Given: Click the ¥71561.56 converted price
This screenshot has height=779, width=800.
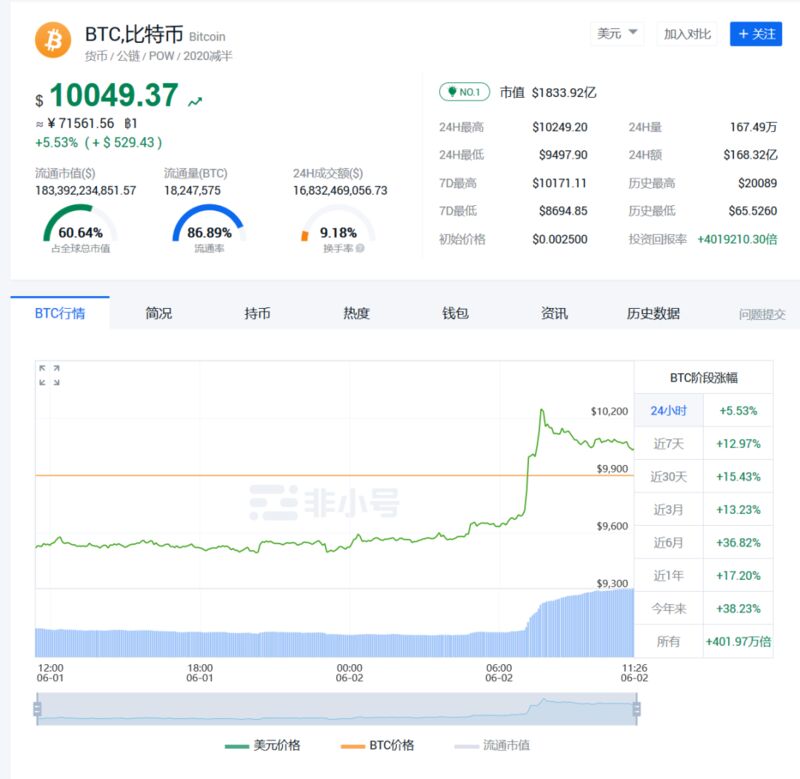Looking at the screenshot, I should click(x=81, y=123).
